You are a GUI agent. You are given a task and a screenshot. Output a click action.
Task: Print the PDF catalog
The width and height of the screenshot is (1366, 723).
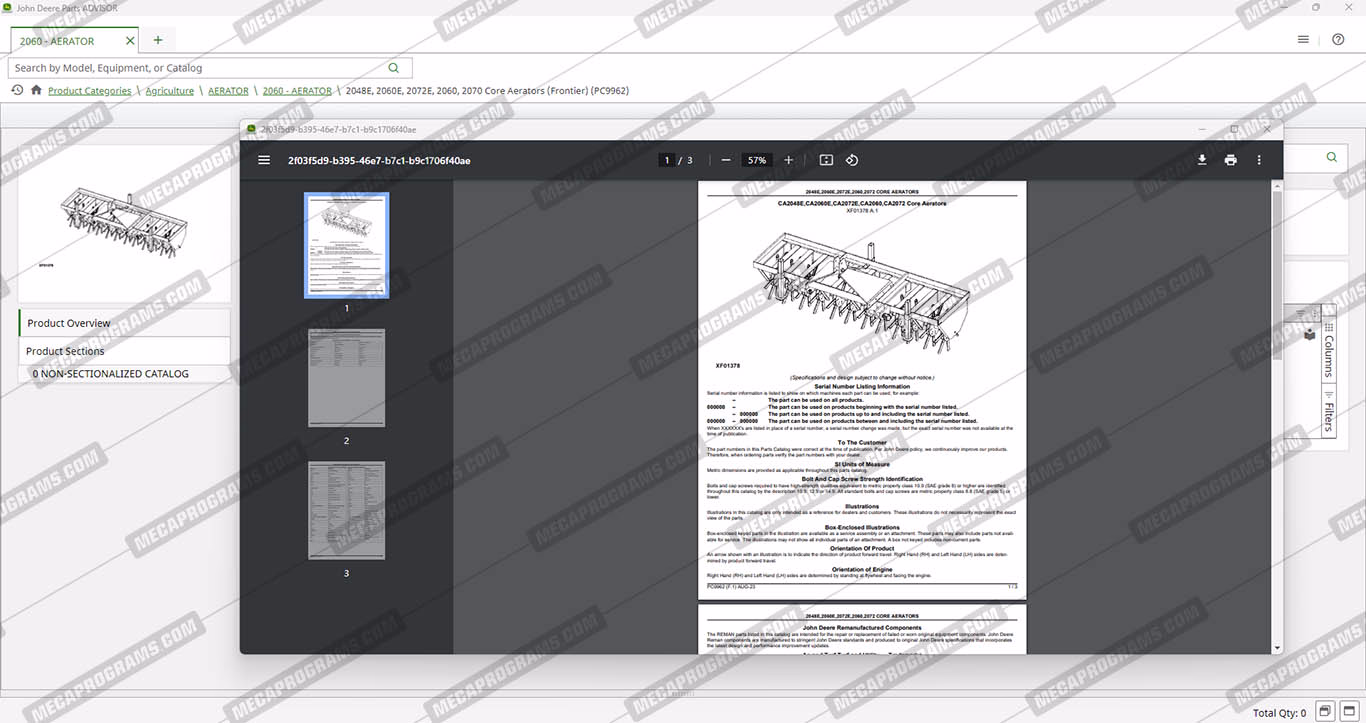click(x=1230, y=160)
